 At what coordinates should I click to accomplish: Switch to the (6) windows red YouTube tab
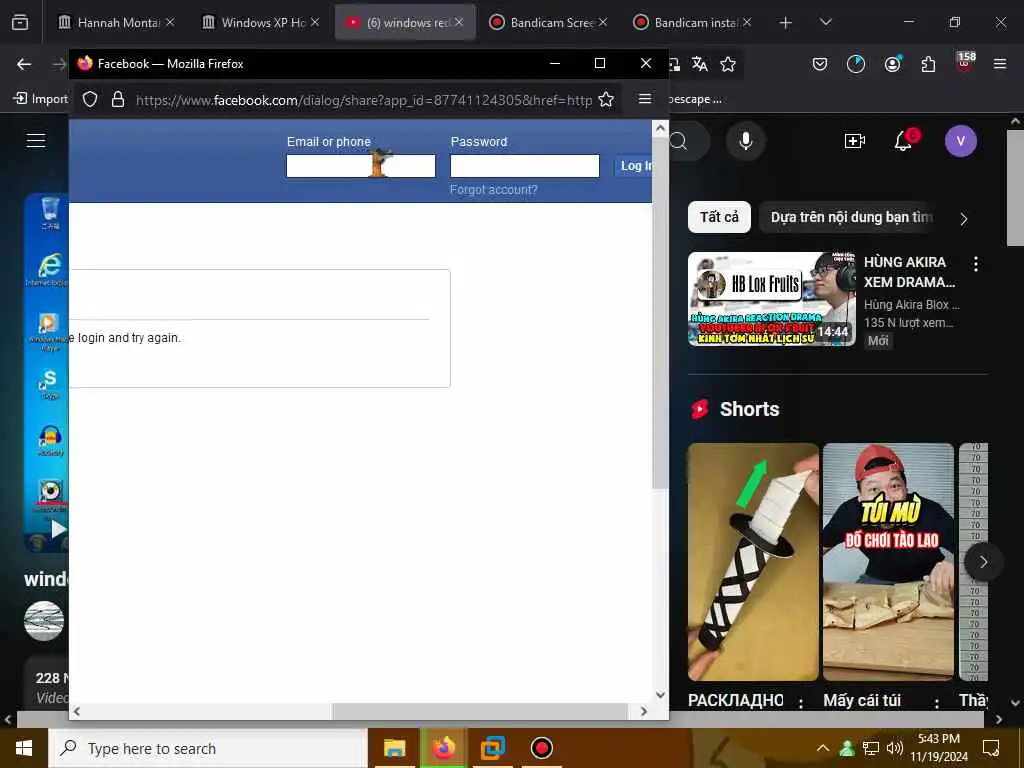point(405,22)
